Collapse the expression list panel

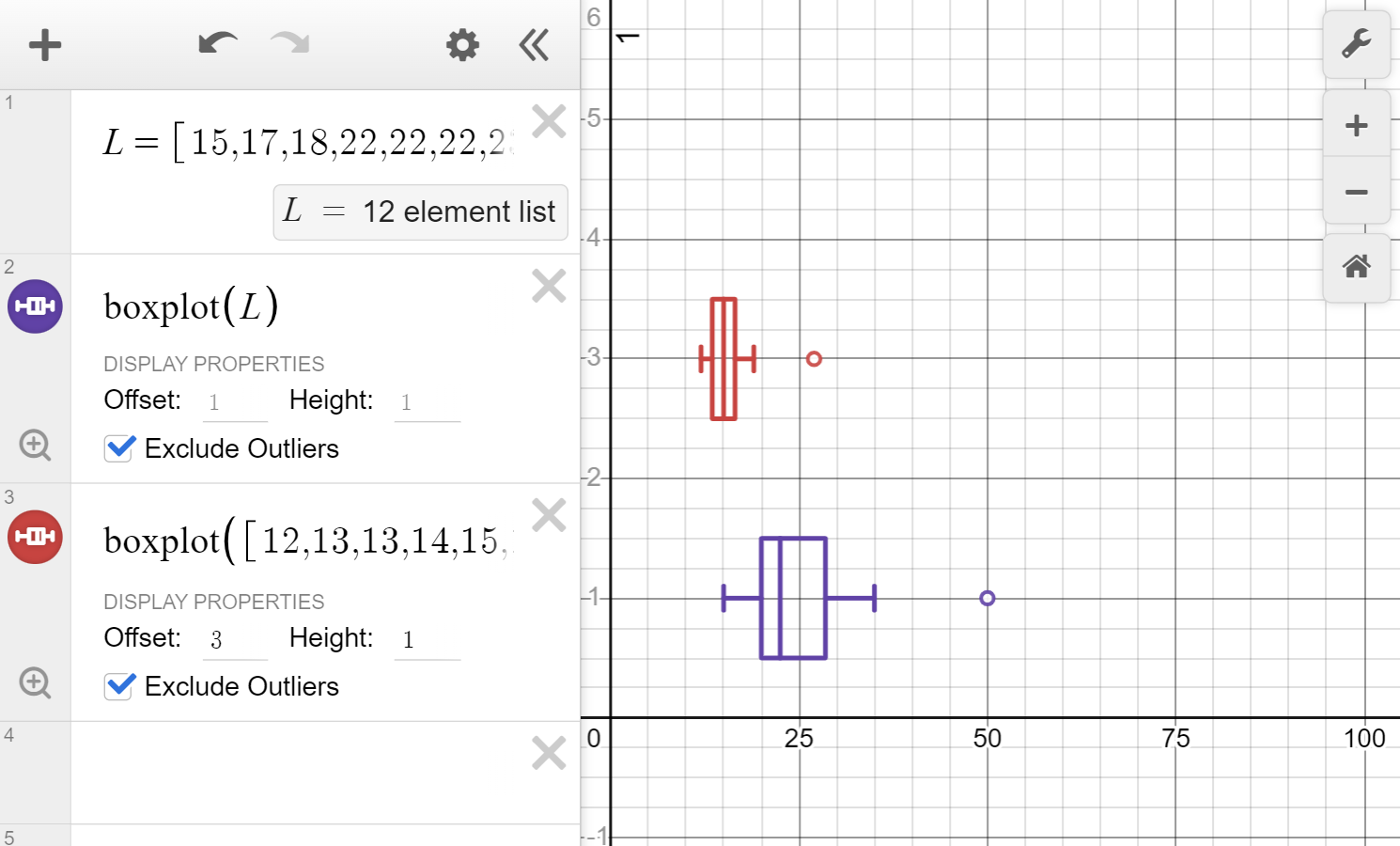tap(533, 44)
